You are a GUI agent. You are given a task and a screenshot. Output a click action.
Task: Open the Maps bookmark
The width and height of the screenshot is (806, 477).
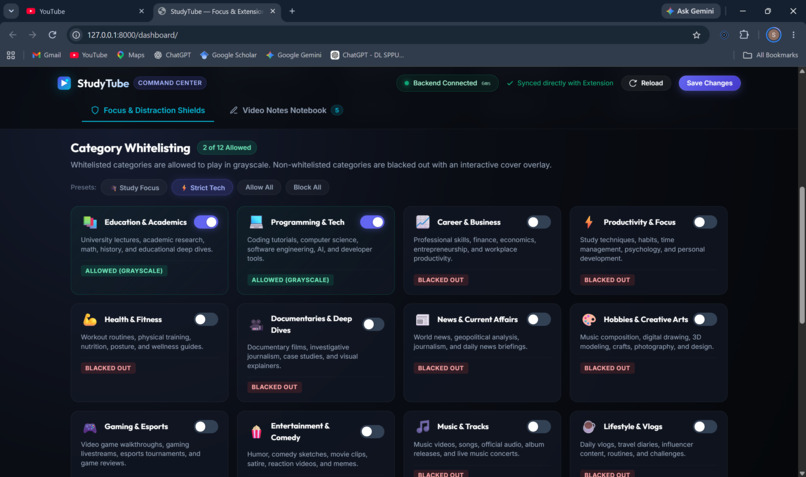131,55
